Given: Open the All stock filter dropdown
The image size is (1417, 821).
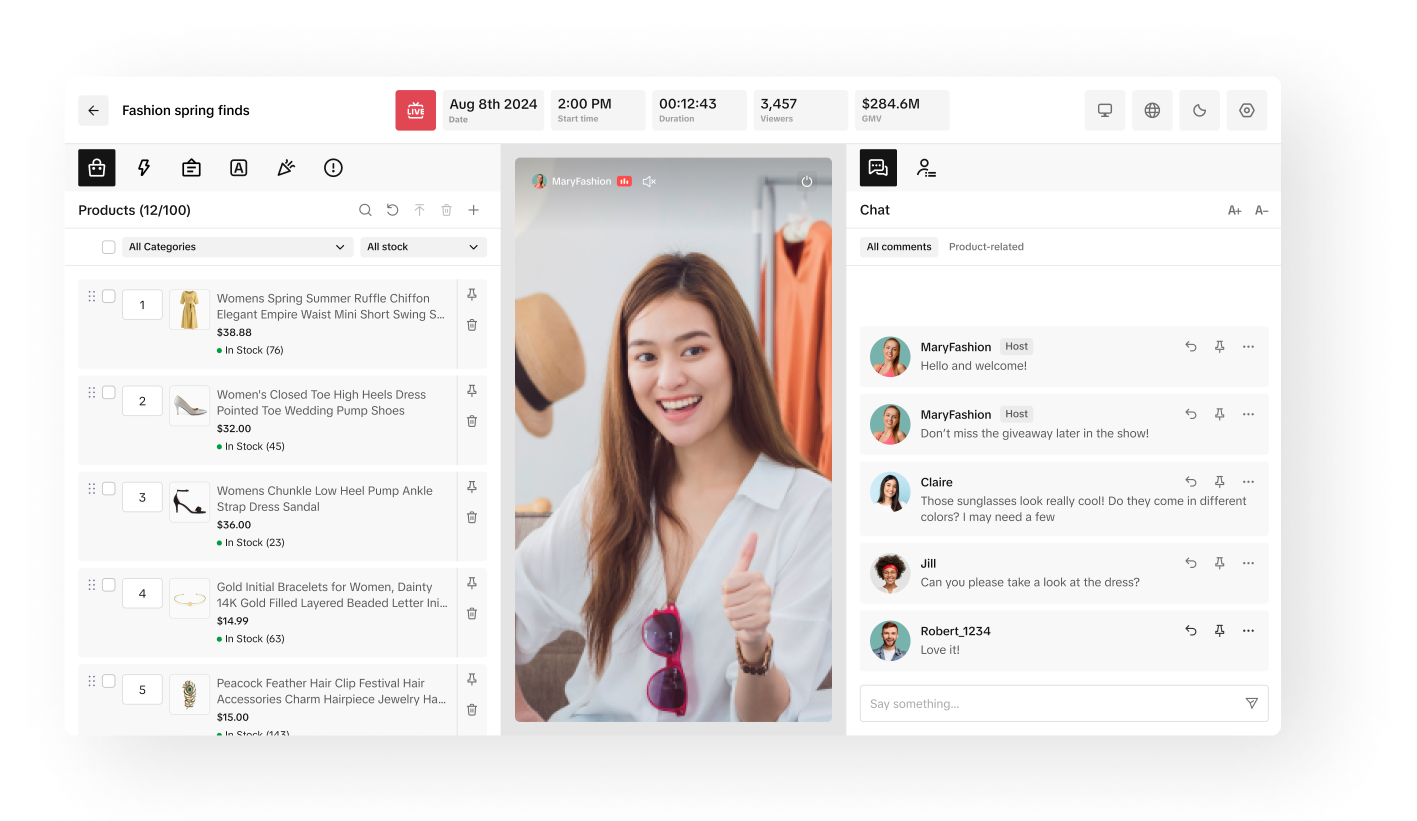Looking at the screenshot, I should pyautogui.click(x=423, y=247).
